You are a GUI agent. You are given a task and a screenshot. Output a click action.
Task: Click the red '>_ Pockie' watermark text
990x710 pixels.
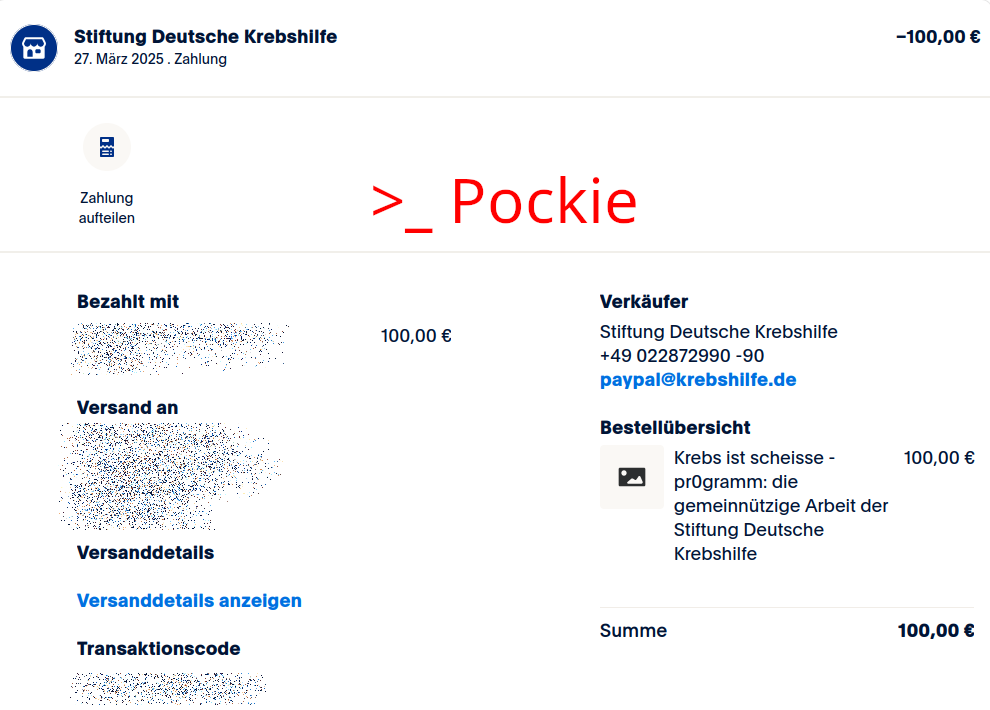[504, 202]
